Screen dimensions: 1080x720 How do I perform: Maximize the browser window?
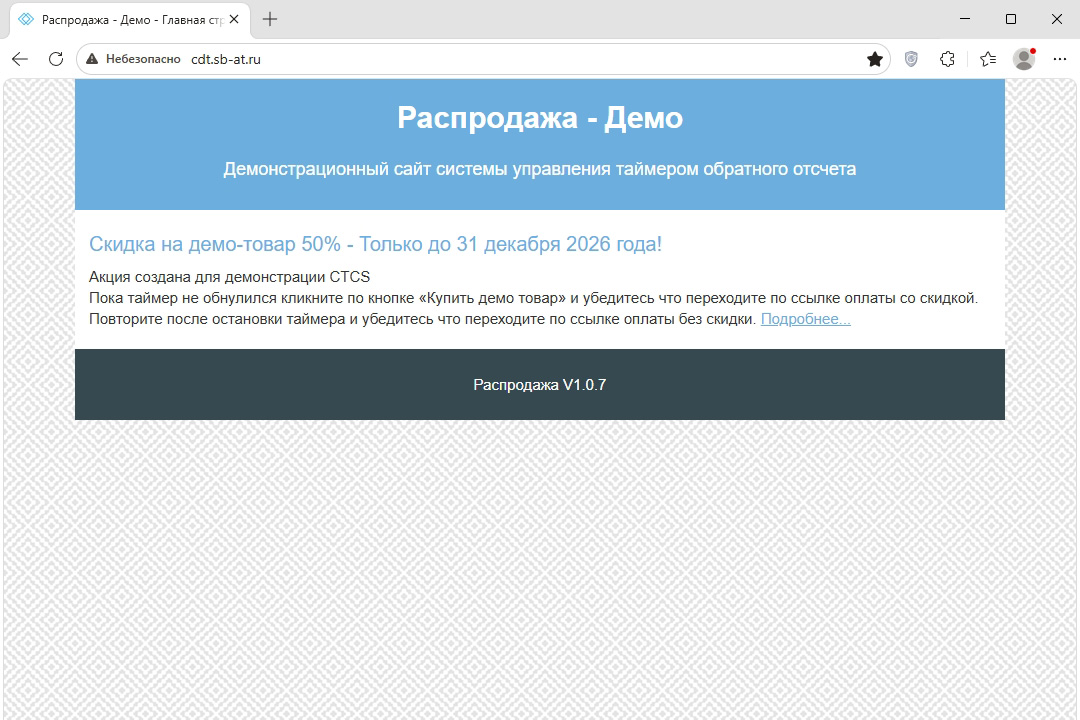[x=1011, y=19]
